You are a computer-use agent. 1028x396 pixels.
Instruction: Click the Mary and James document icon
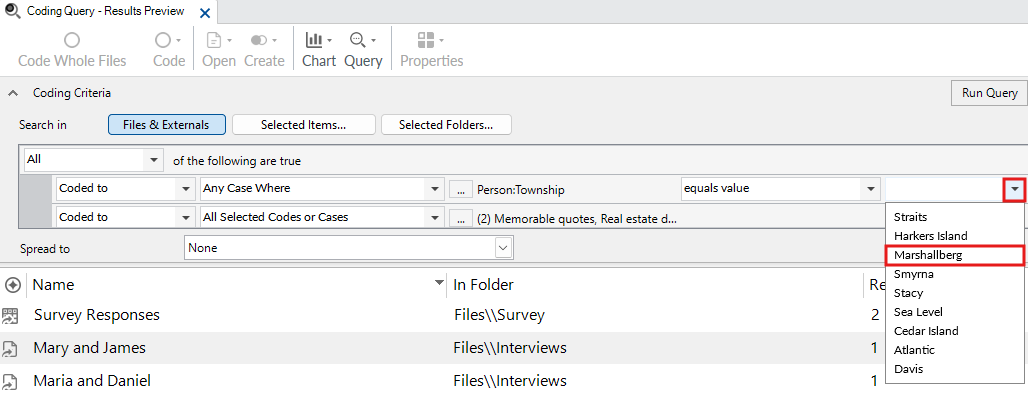pos(9,348)
